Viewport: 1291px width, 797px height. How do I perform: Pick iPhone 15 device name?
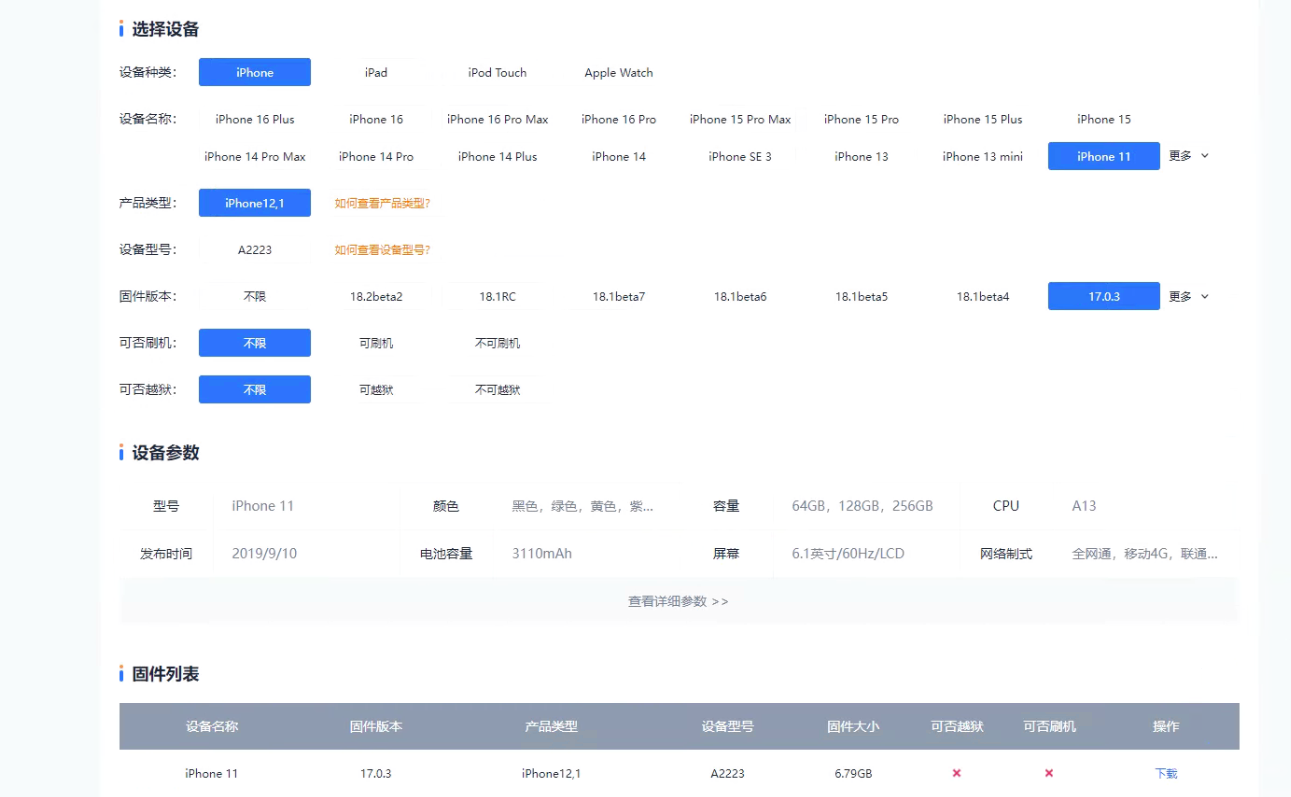[x=1104, y=119]
